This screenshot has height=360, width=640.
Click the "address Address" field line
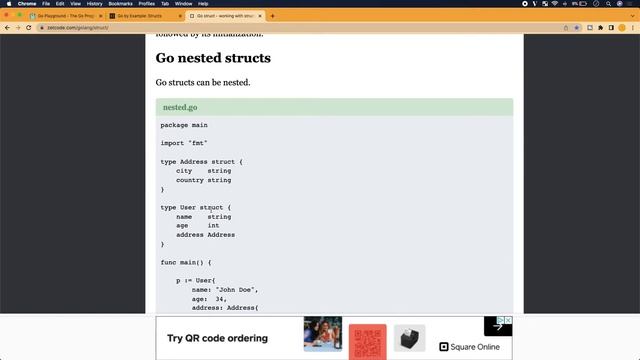click(206, 235)
